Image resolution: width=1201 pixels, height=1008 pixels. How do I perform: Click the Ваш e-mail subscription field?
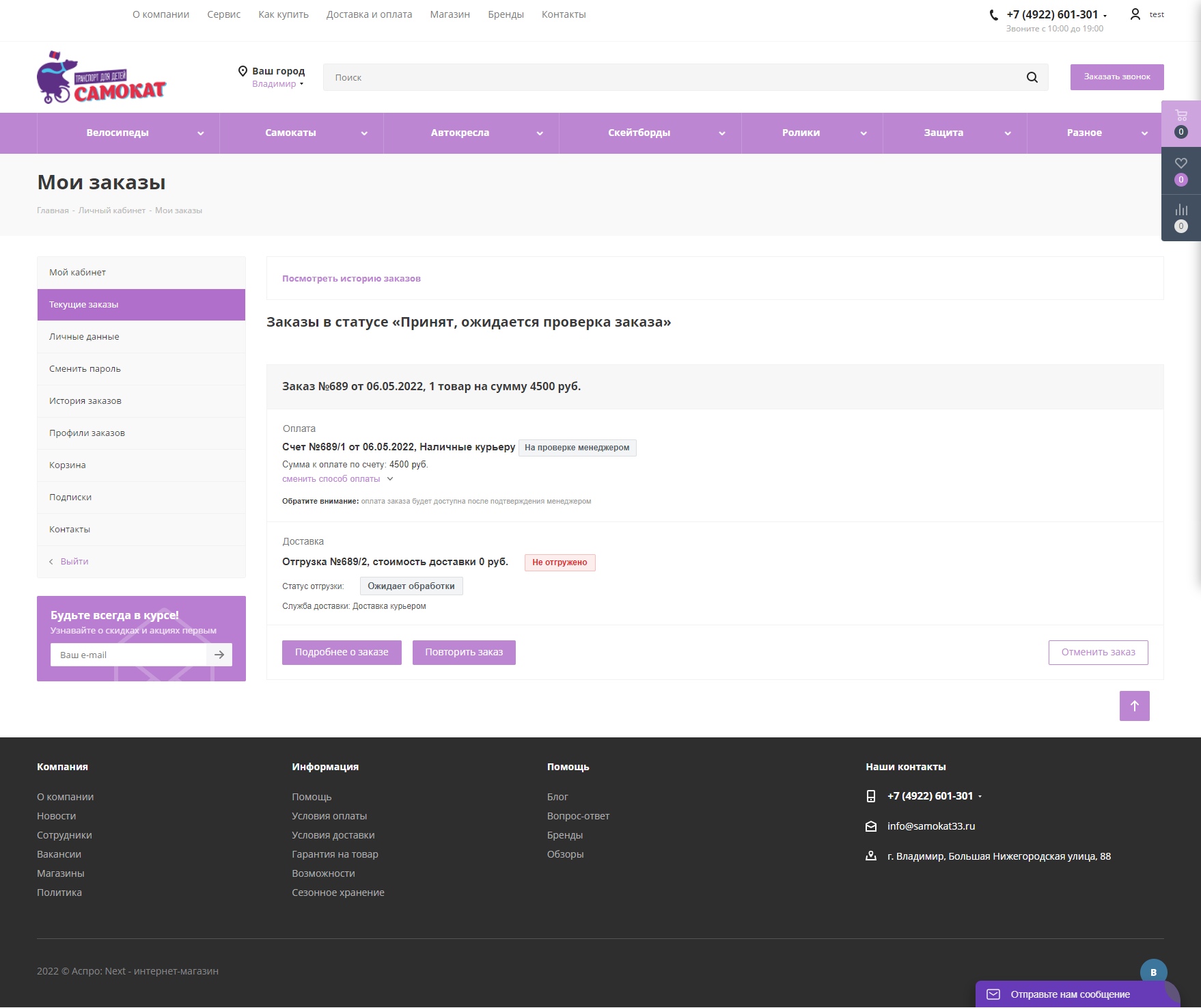(129, 655)
